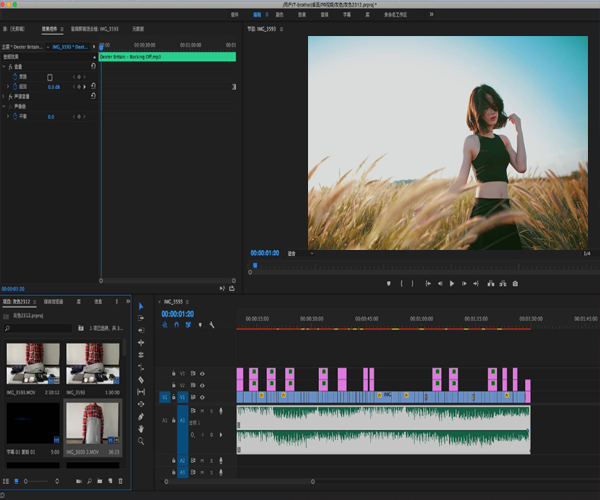Image resolution: width=600 pixels, height=500 pixels.
Task: Switch project panel to list view
Action: [6, 481]
